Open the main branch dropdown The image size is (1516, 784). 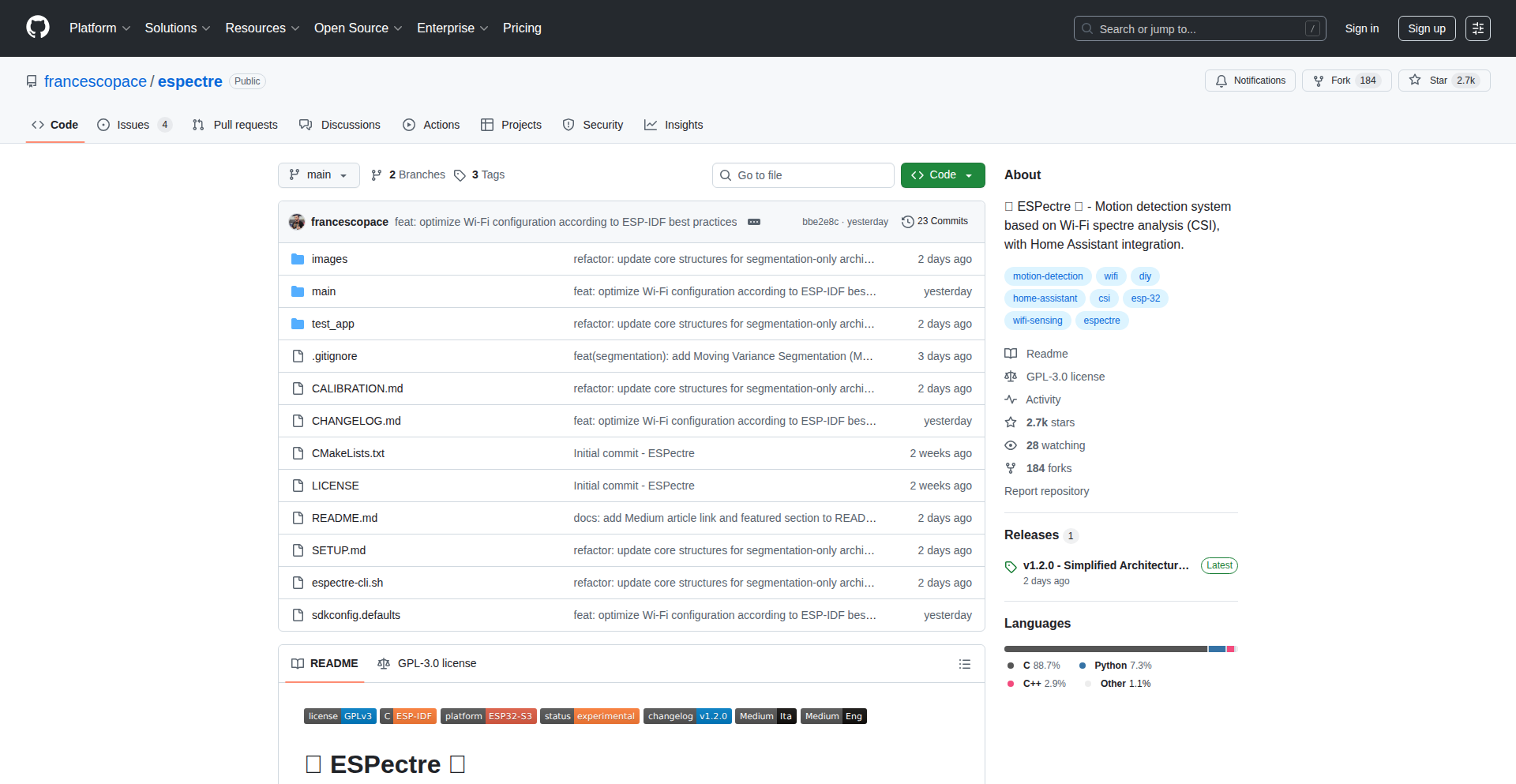tap(318, 175)
